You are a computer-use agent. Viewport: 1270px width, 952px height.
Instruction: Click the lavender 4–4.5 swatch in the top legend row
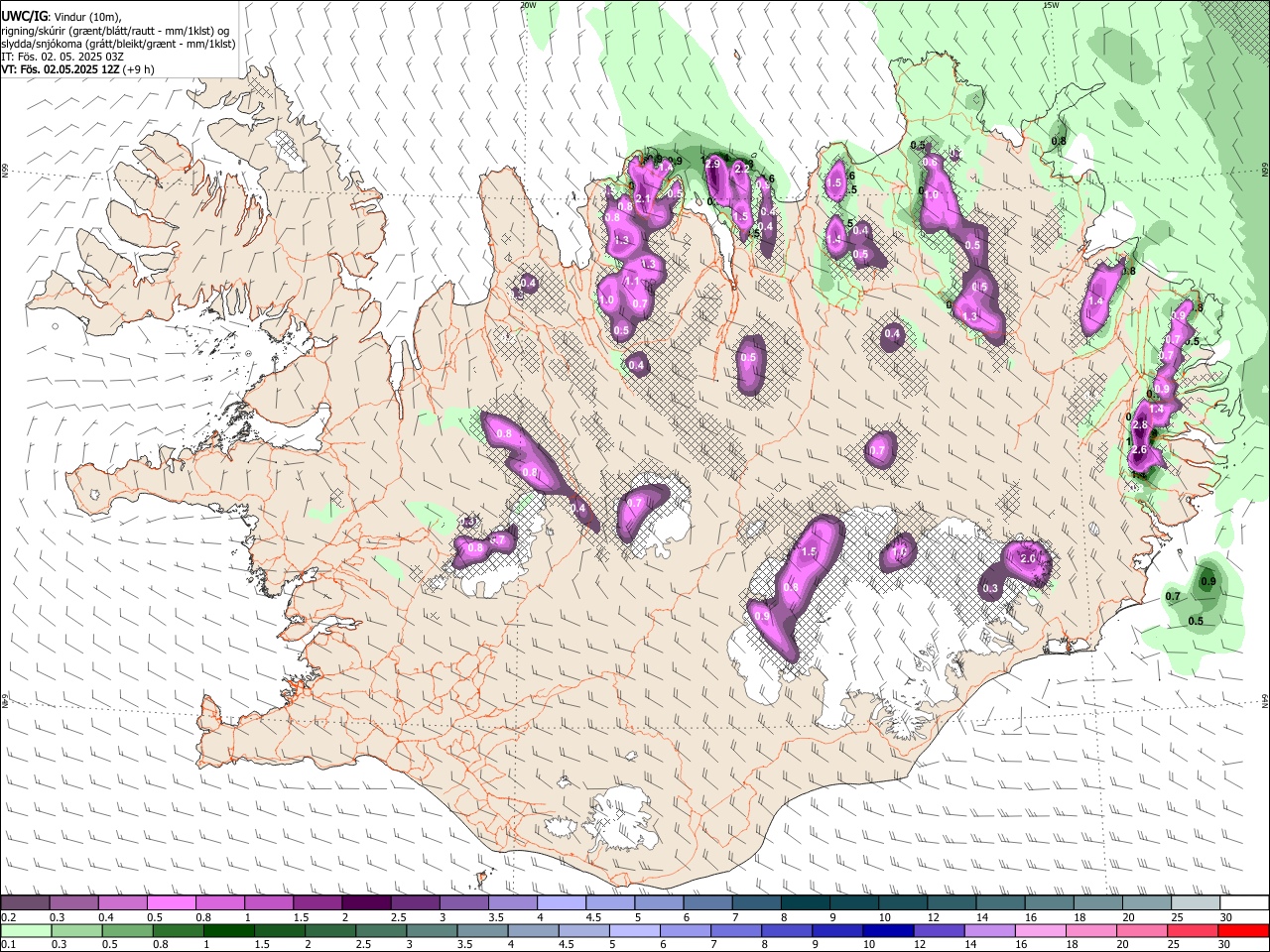pyautogui.click(x=561, y=903)
